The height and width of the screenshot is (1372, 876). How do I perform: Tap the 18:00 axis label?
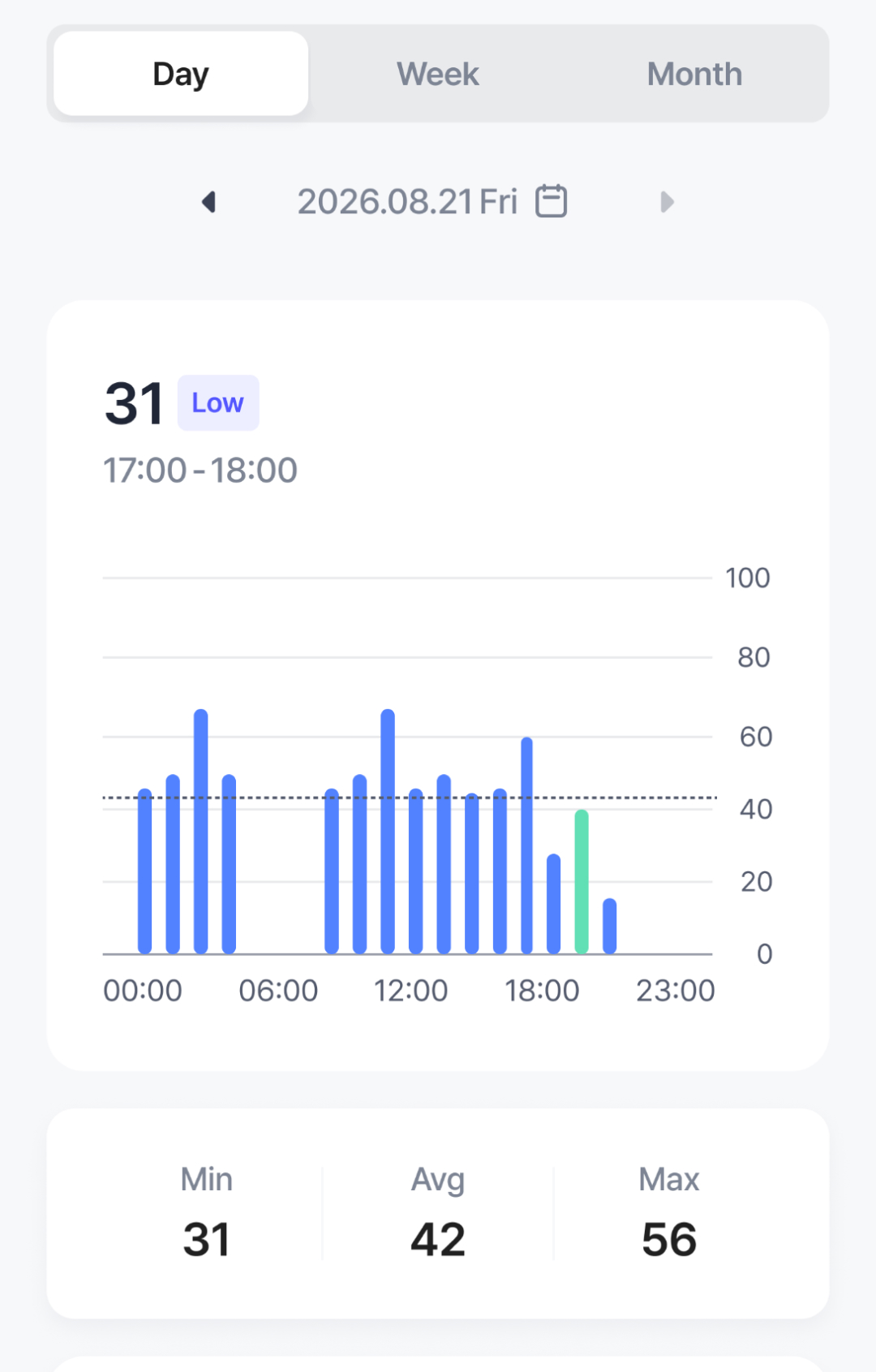tap(542, 991)
